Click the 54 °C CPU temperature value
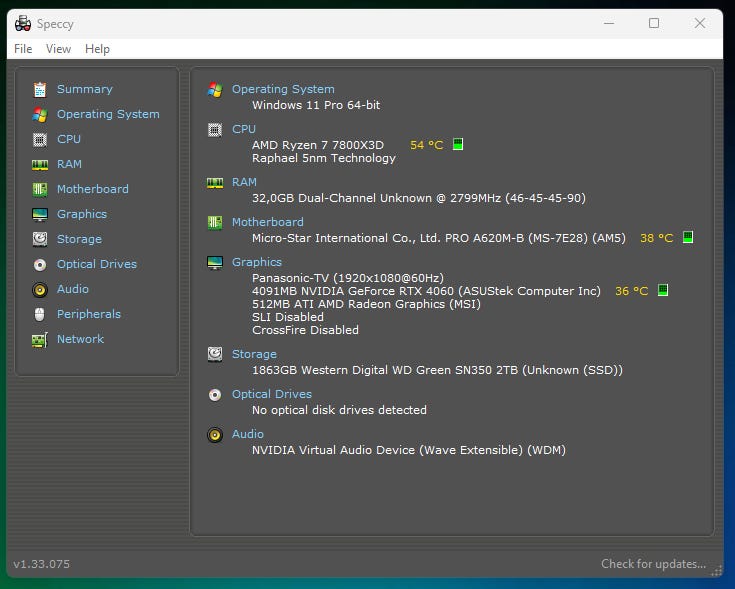 [x=427, y=145]
